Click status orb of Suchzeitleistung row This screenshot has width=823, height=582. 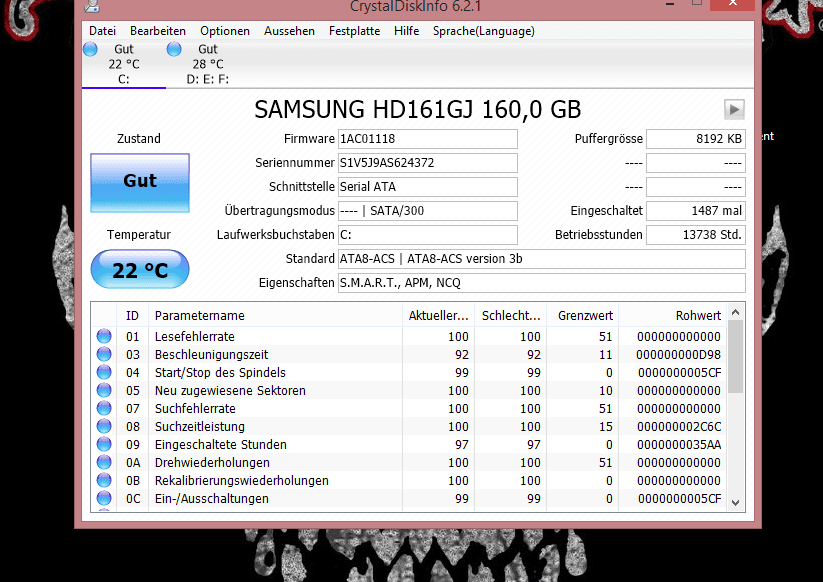[104, 426]
